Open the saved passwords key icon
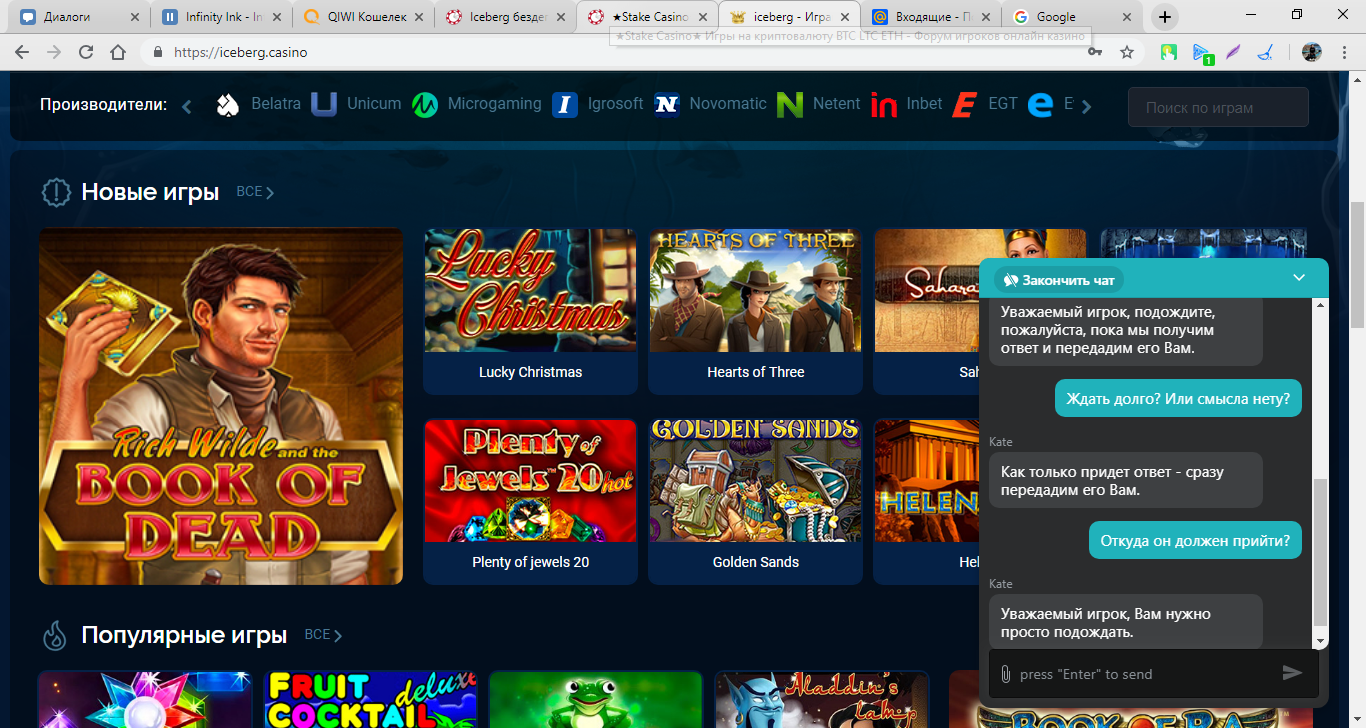Screen dimensions: 1366x728 [1096, 52]
